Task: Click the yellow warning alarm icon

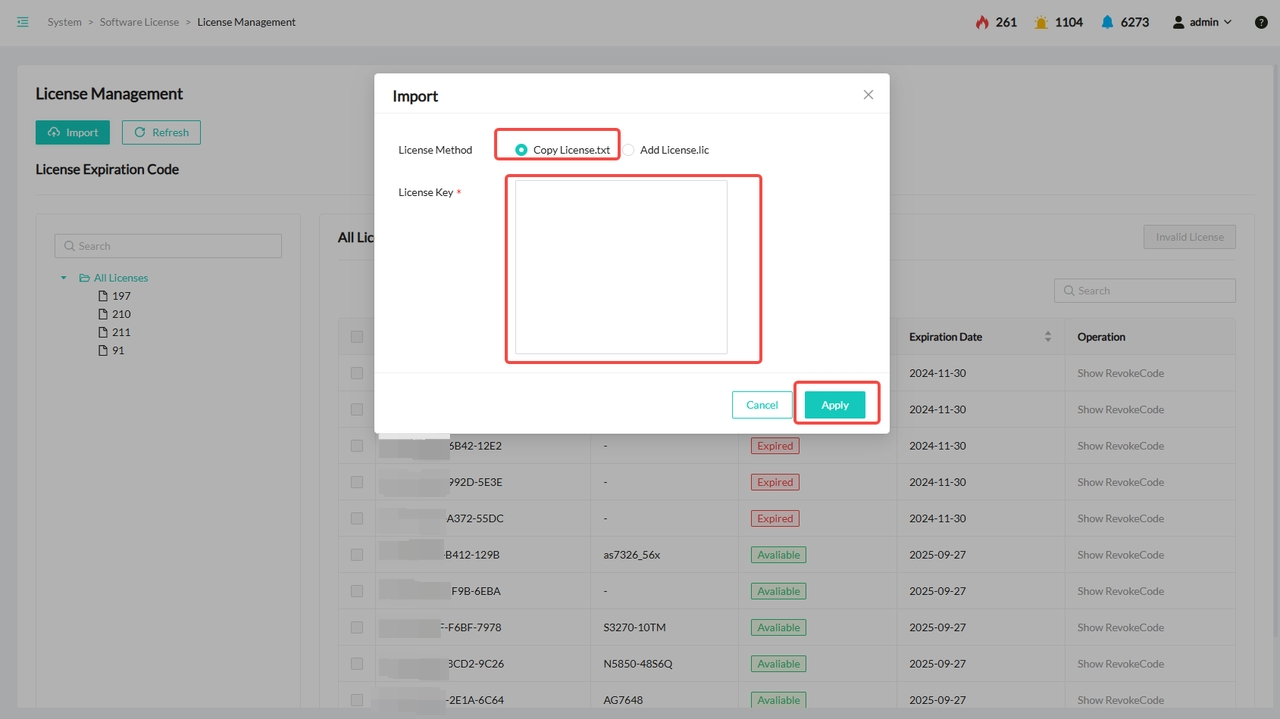Action: [x=1041, y=22]
